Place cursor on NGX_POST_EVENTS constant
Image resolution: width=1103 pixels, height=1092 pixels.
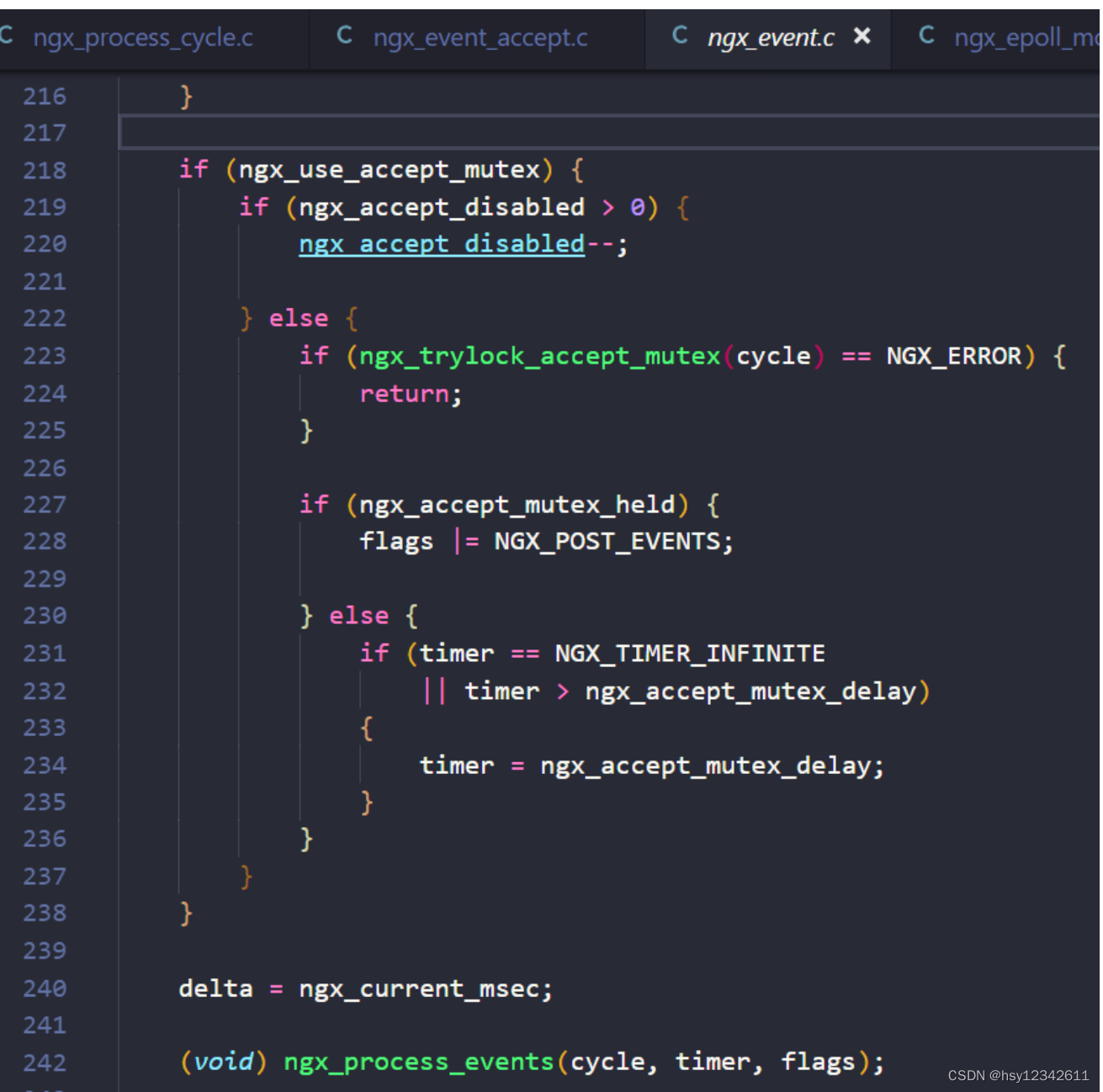point(610,541)
